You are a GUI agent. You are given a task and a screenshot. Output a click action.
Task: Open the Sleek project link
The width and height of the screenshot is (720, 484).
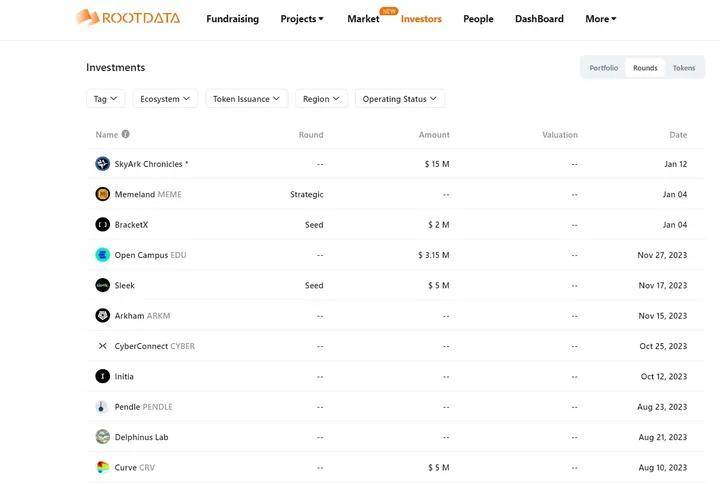click(124, 285)
